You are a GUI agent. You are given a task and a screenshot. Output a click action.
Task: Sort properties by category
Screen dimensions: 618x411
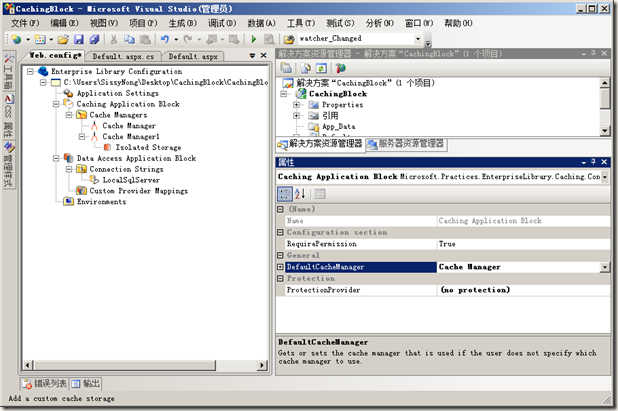(285, 193)
